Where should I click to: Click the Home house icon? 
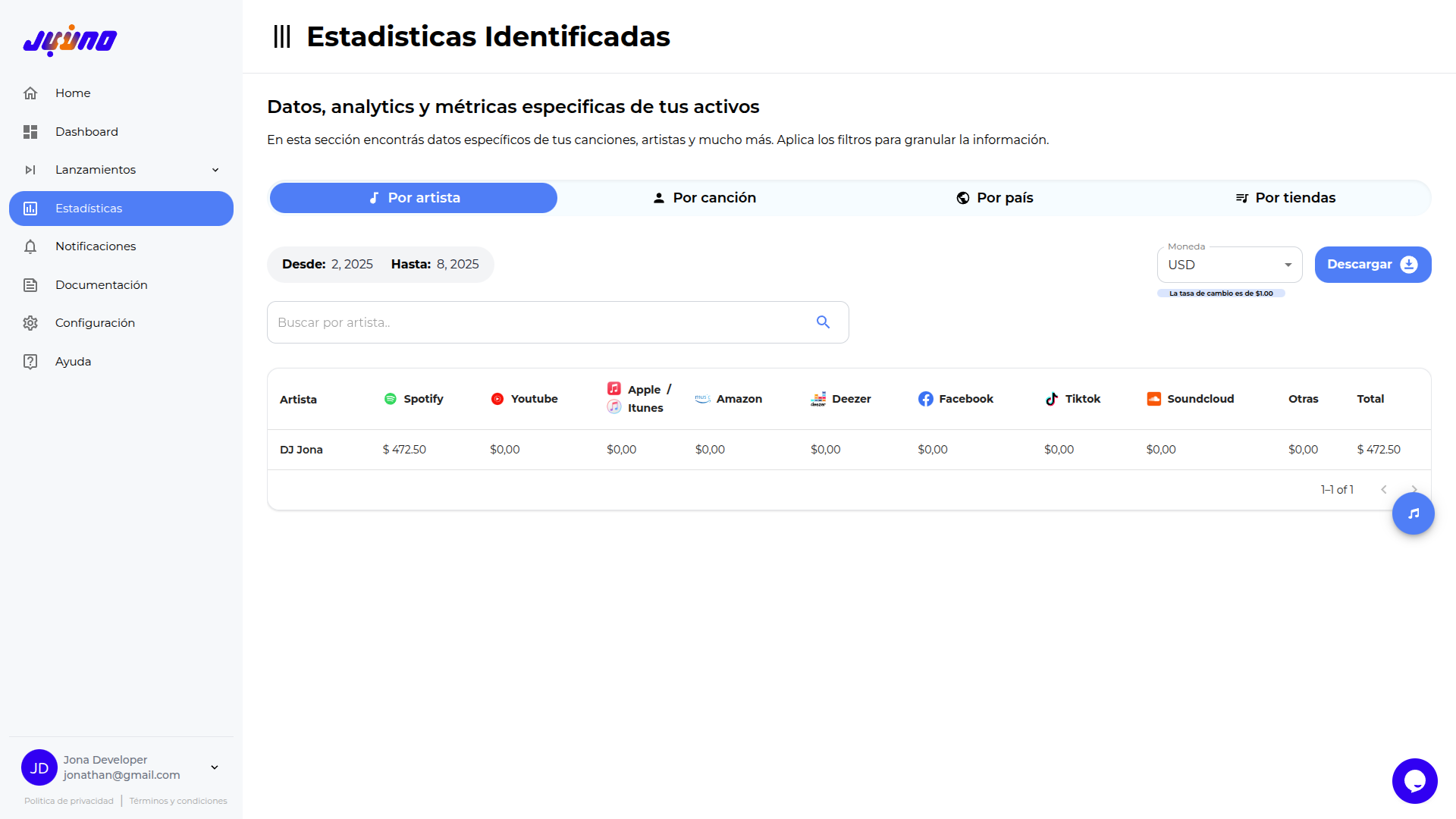point(30,93)
